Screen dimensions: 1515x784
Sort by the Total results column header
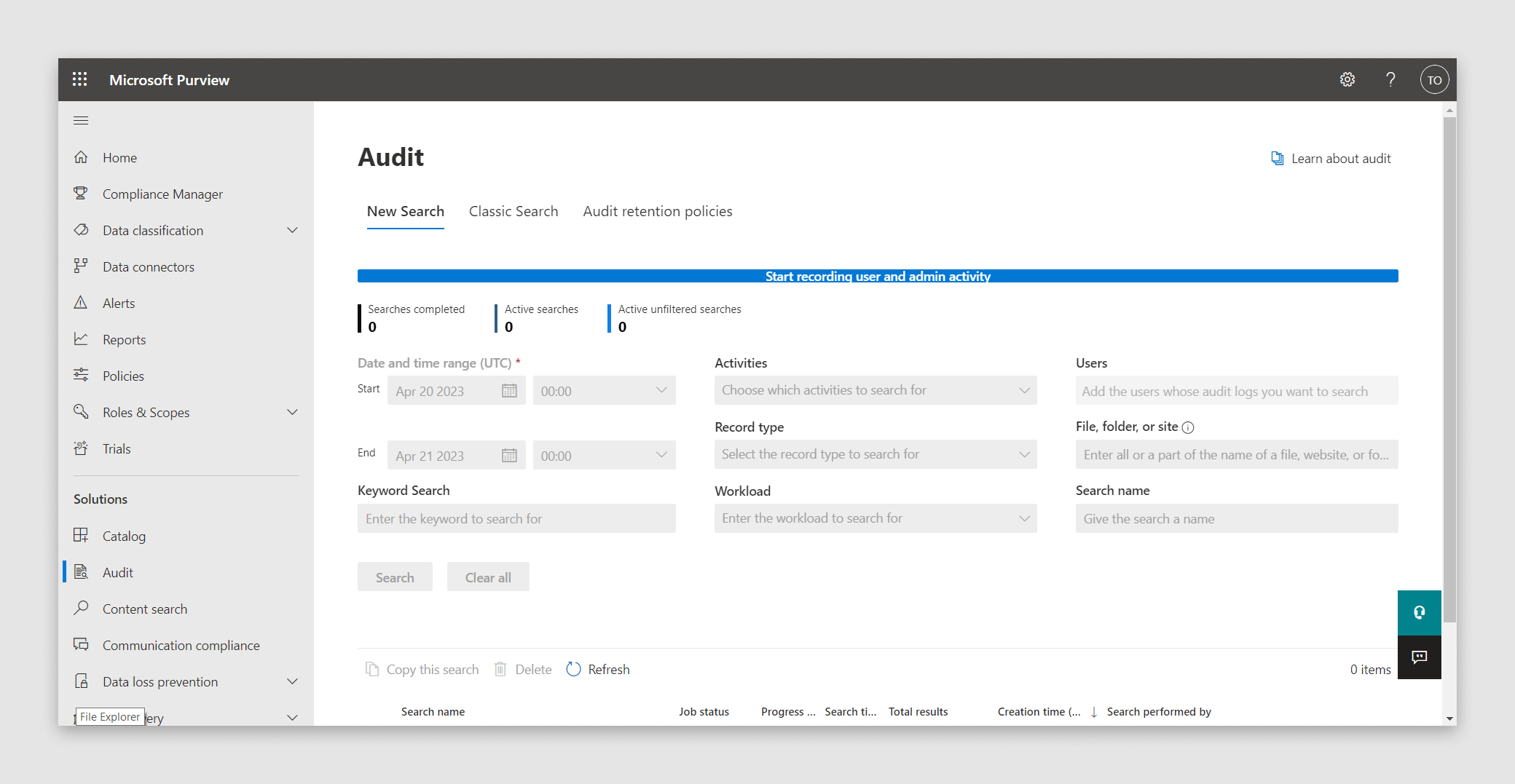click(918, 712)
